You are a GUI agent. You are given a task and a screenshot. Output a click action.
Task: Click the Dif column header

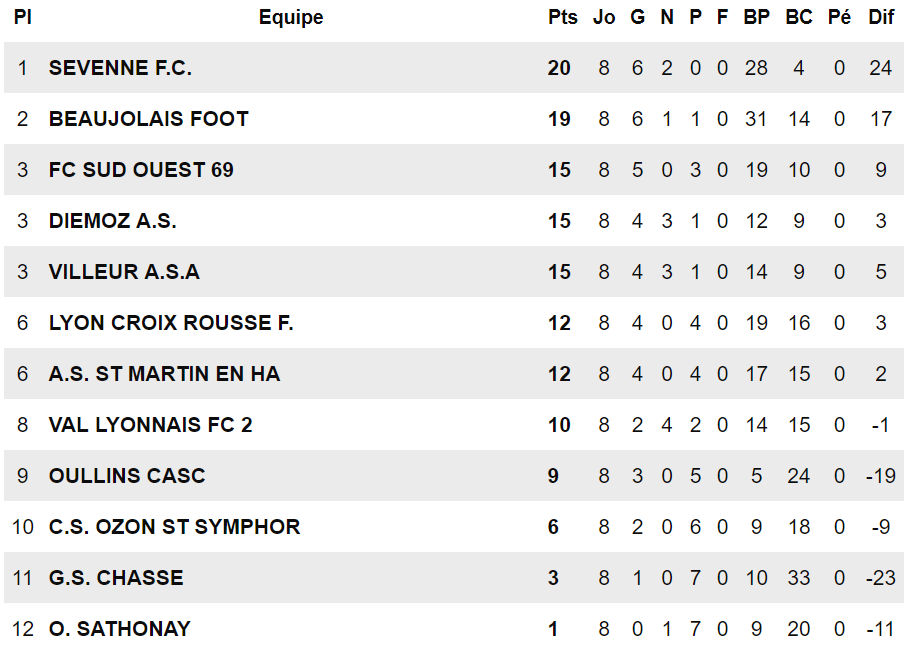click(881, 17)
